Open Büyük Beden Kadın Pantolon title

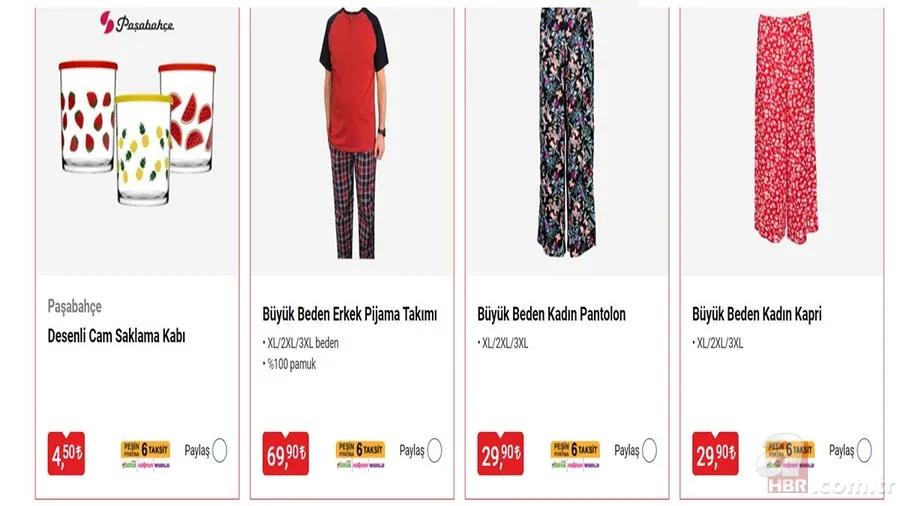(x=551, y=314)
